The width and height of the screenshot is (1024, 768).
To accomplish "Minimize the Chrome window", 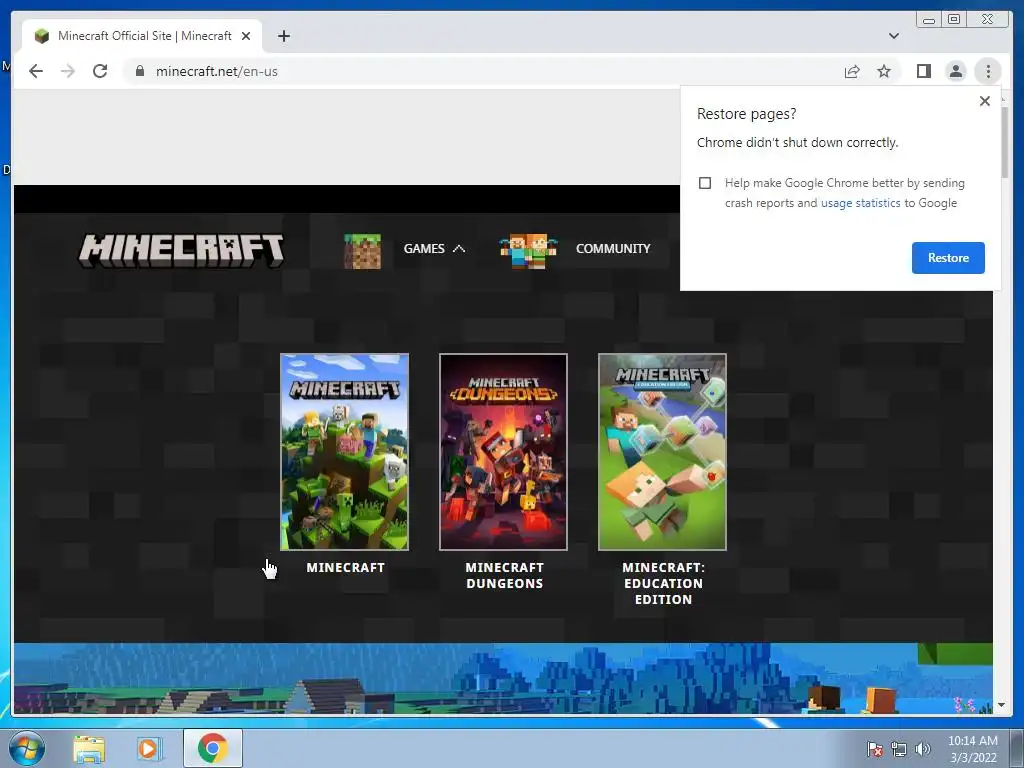I will click(928, 20).
